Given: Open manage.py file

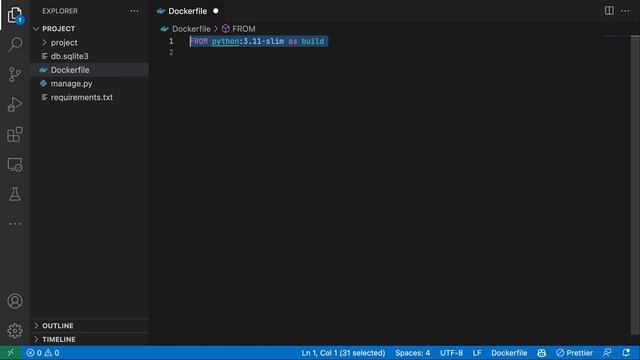Looking at the screenshot, I should coord(90,84).
